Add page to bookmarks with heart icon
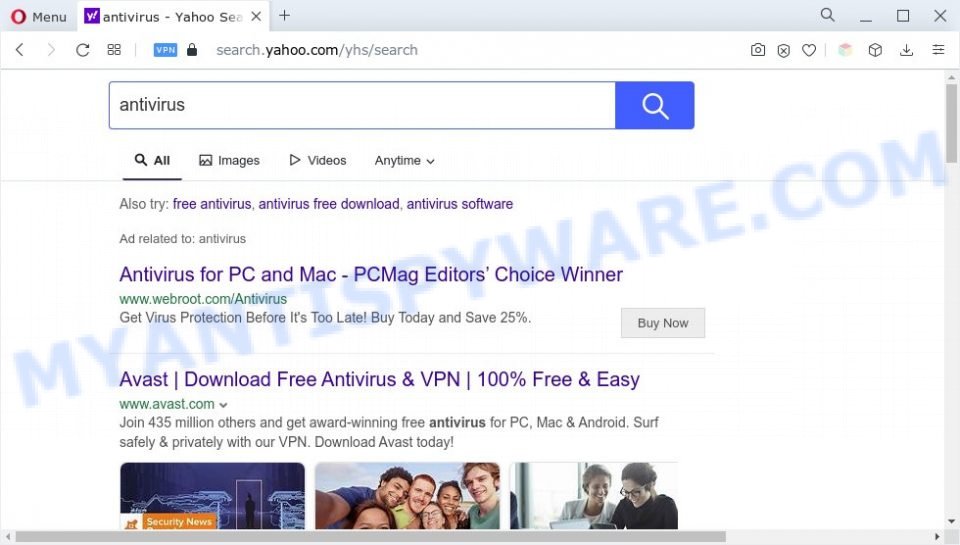The image size is (960, 545). click(x=809, y=50)
